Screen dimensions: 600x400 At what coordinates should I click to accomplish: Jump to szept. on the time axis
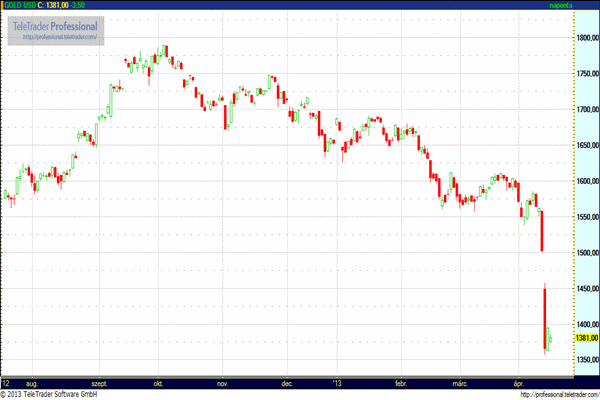(x=99, y=382)
